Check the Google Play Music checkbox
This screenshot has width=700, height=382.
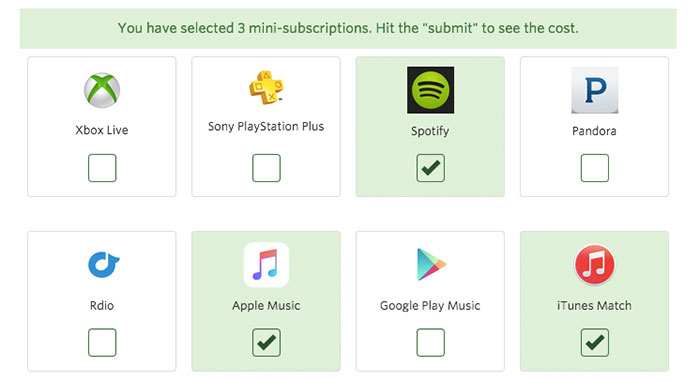tap(430, 342)
